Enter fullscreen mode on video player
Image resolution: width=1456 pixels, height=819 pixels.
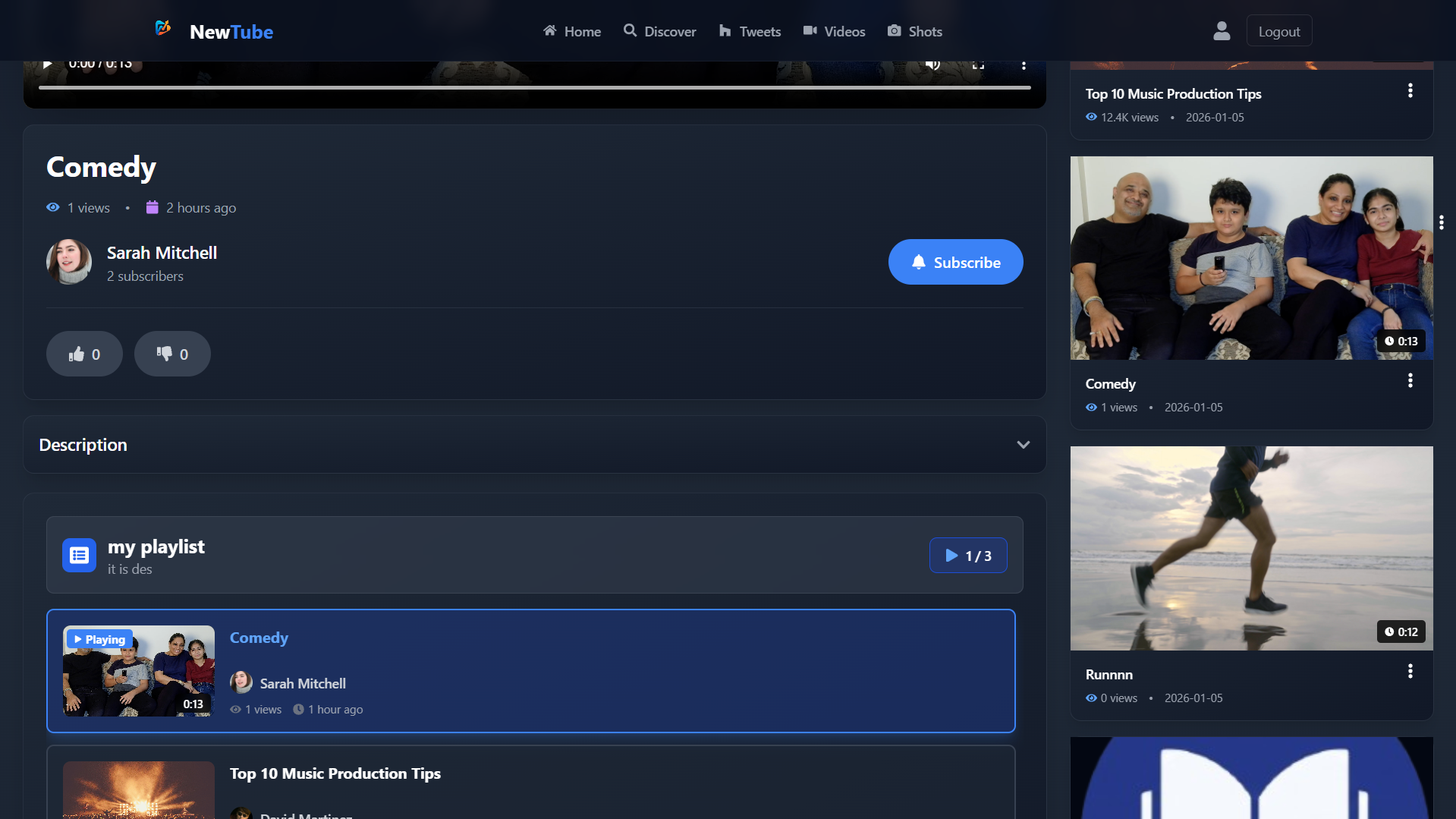(x=978, y=65)
